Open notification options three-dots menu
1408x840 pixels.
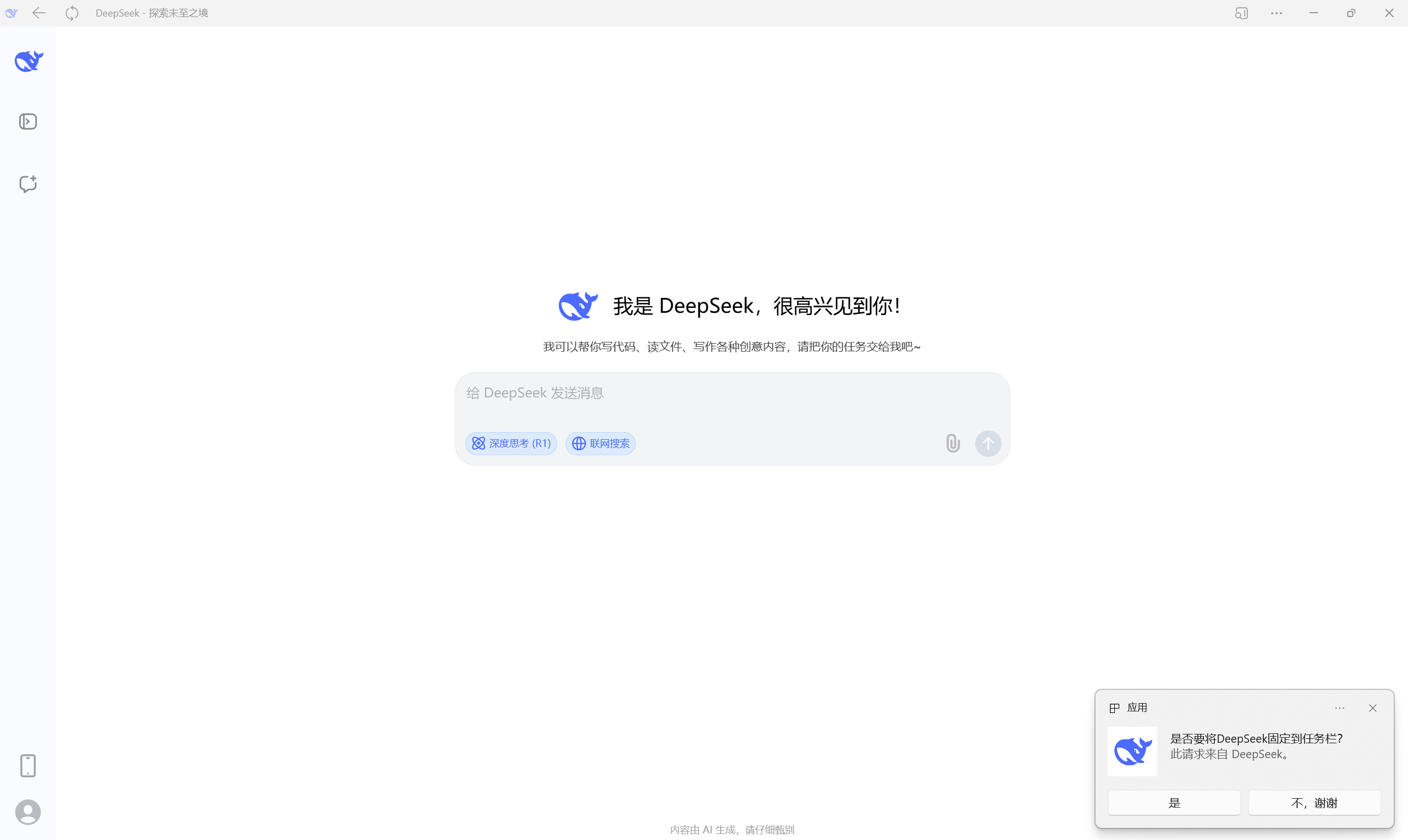tap(1339, 708)
